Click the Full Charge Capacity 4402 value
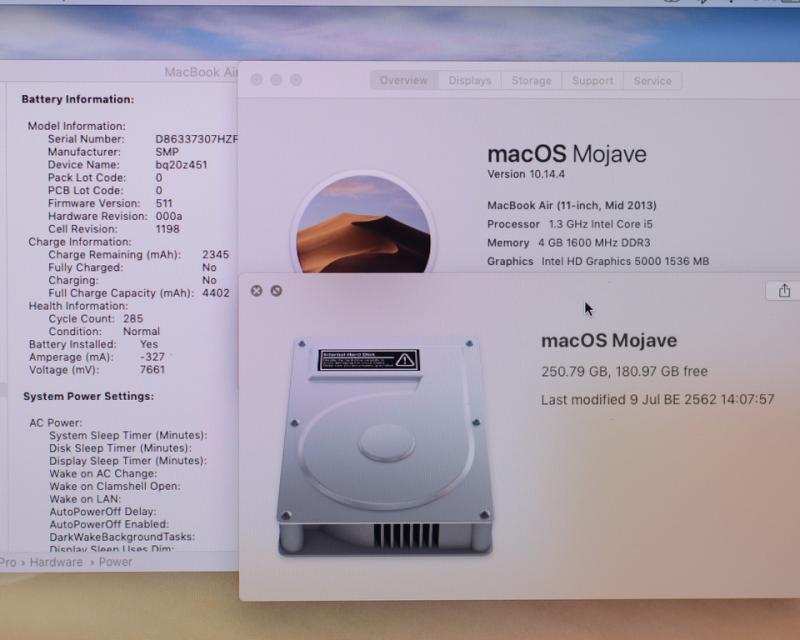 tap(215, 293)
